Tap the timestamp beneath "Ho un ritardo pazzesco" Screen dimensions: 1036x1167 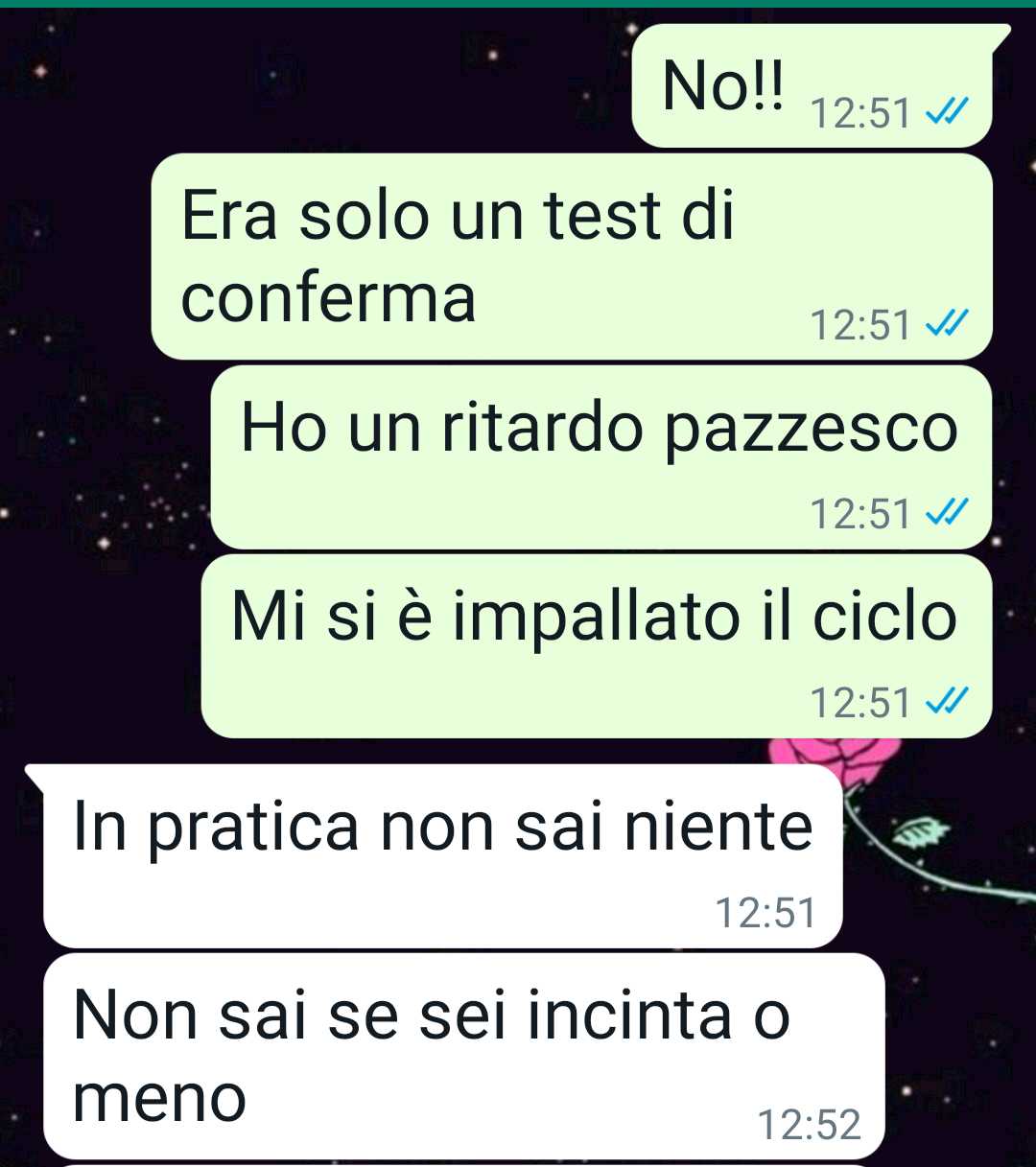[860, 515]
